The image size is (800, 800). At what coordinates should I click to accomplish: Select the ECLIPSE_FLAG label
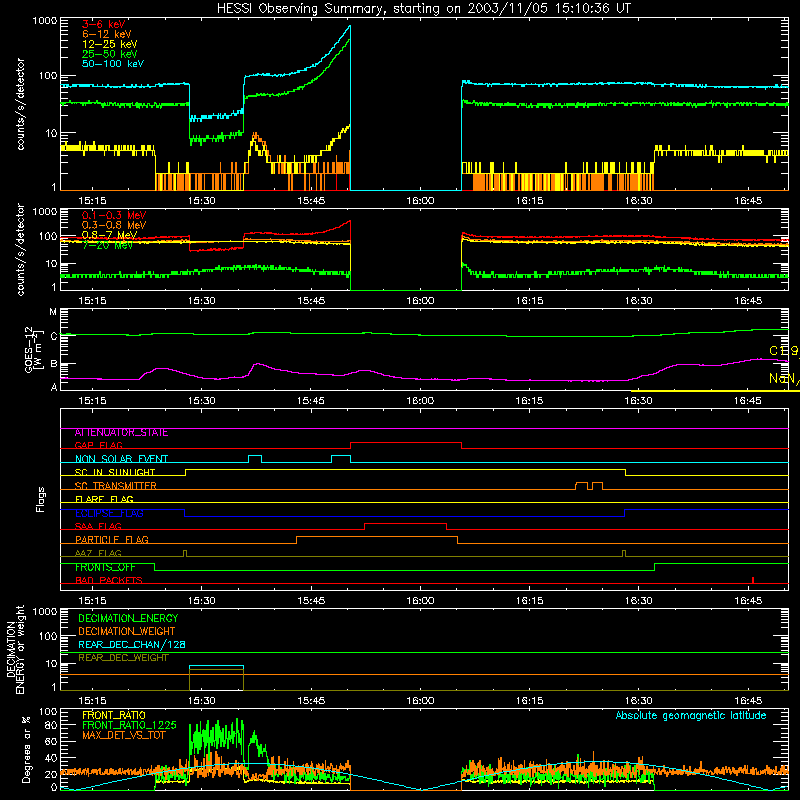[109, 513]
